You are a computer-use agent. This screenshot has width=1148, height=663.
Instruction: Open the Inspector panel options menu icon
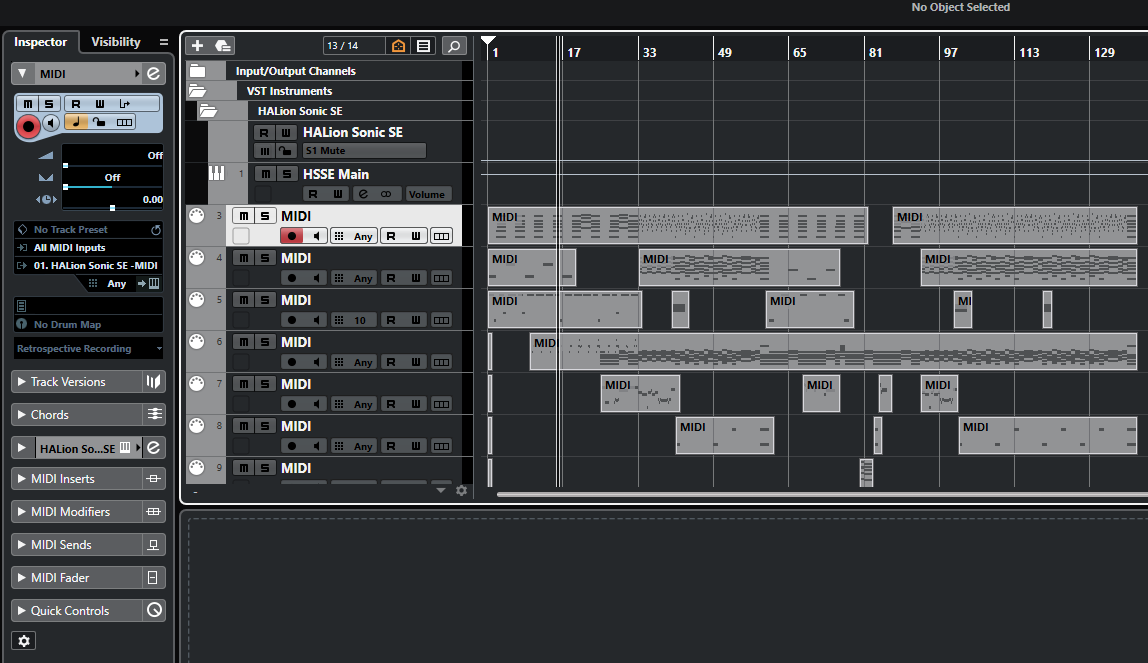click(163, 42)
